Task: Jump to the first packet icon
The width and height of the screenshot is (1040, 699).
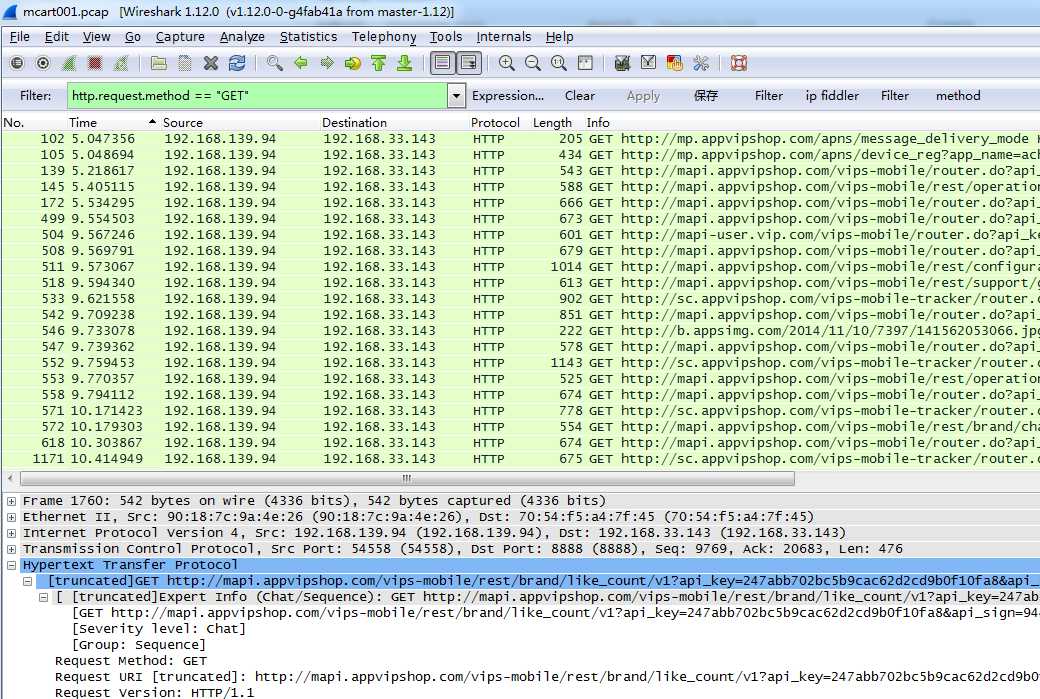Action: pos(378,63)
